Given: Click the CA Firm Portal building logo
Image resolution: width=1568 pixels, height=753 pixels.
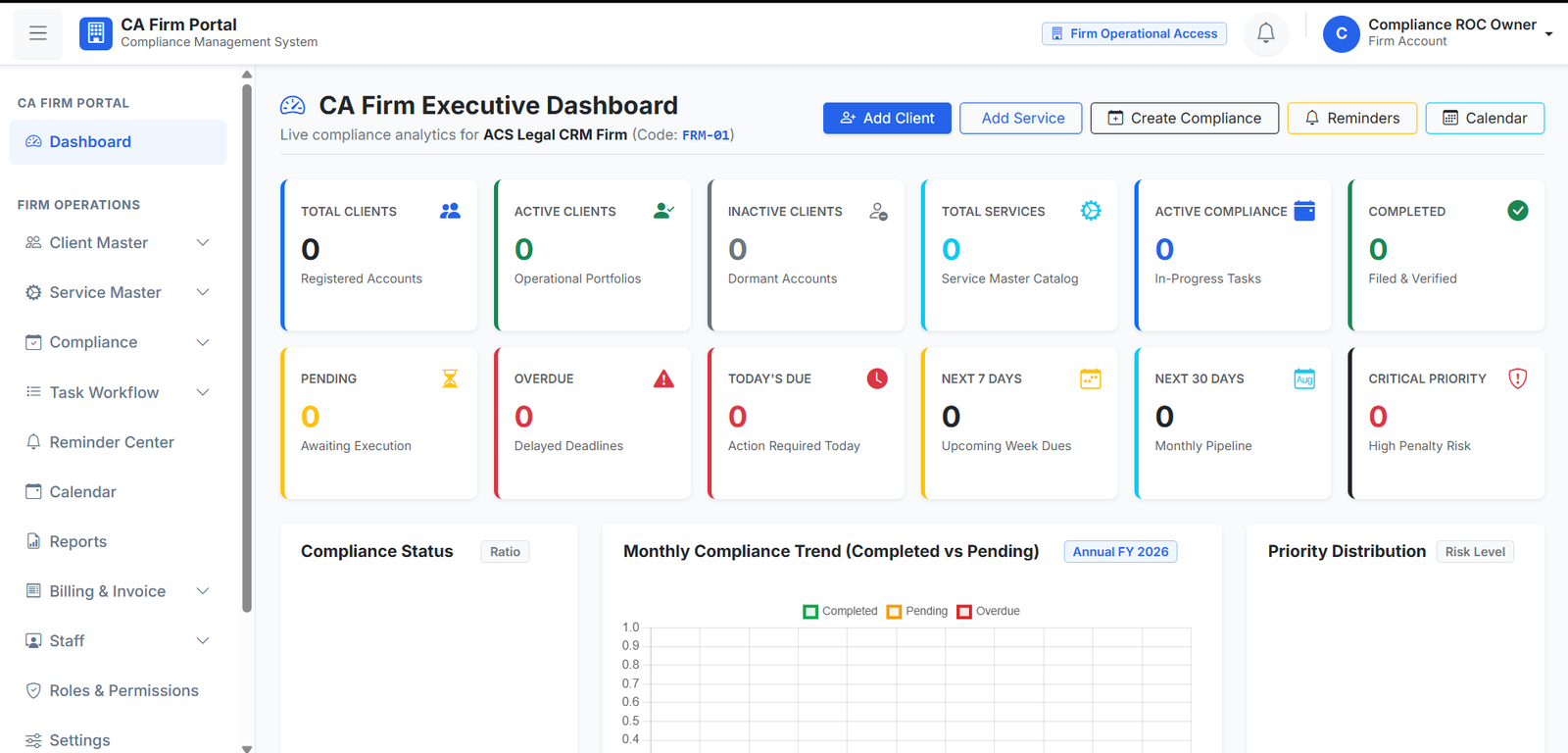Looking at the screenshot, I should pos(95,33).
